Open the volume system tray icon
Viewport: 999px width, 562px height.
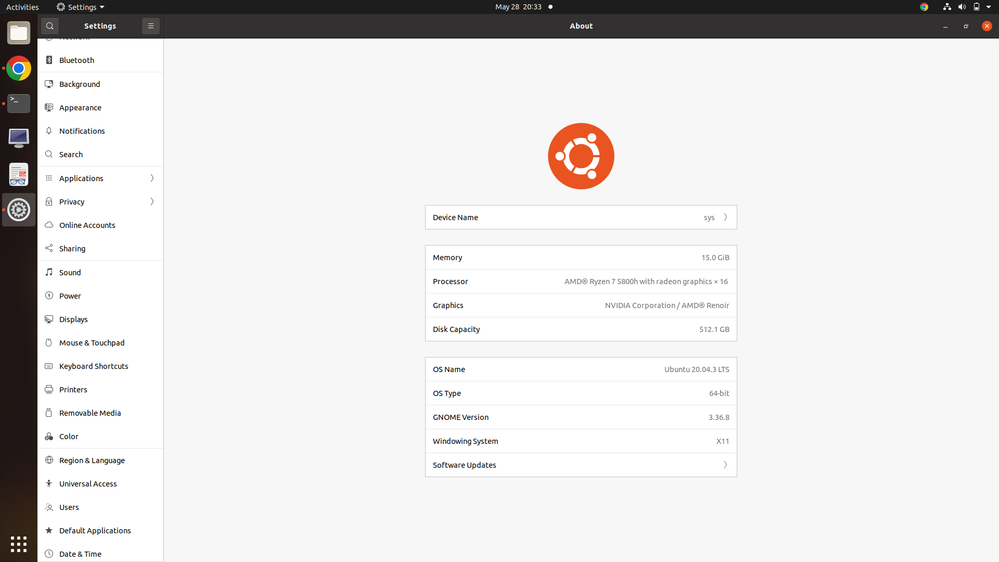click(x=962, y=7)
